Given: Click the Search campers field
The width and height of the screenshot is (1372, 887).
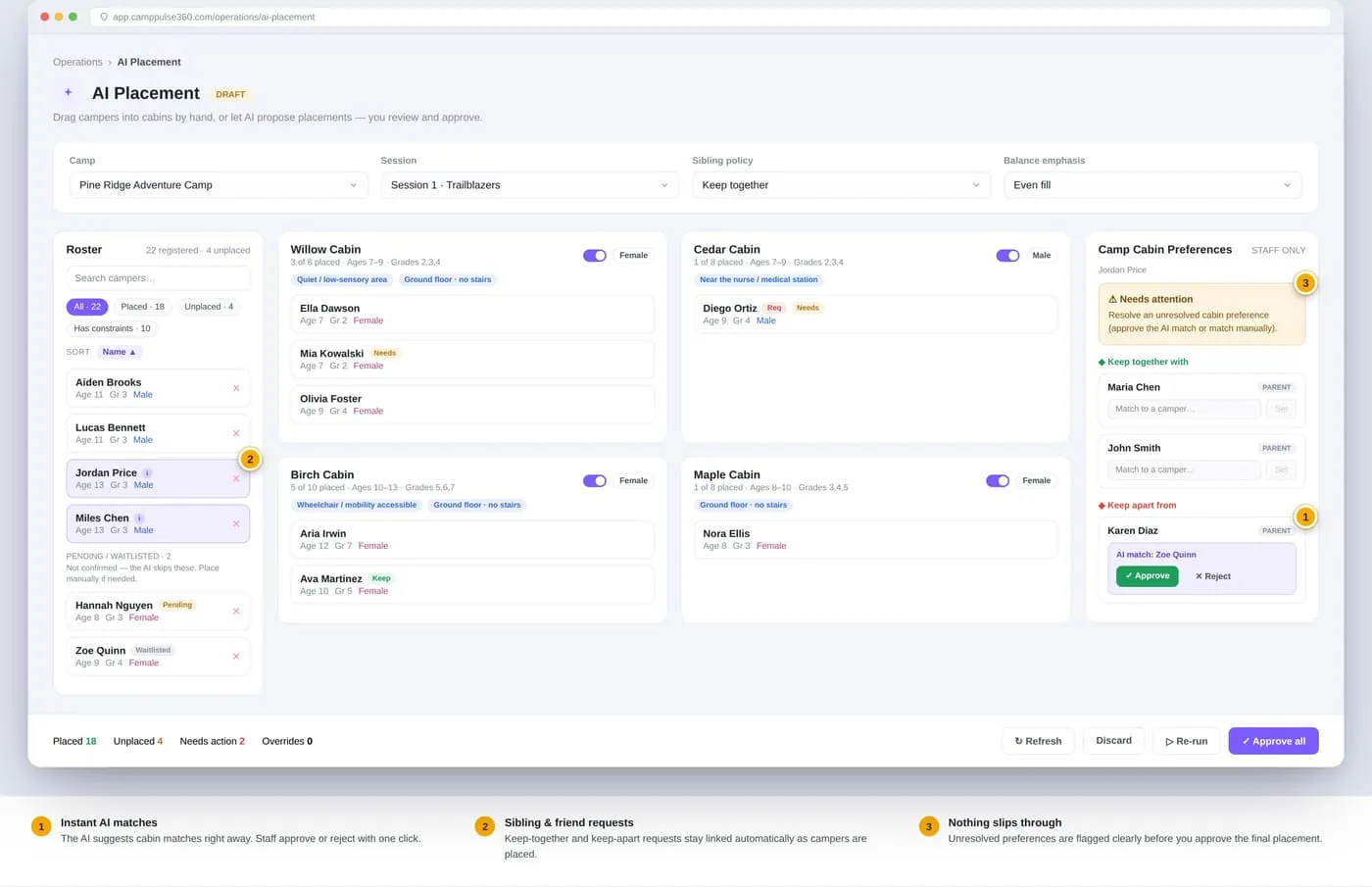Looking at the screenshot, I should pyautogui.click(x=158, y=278).
